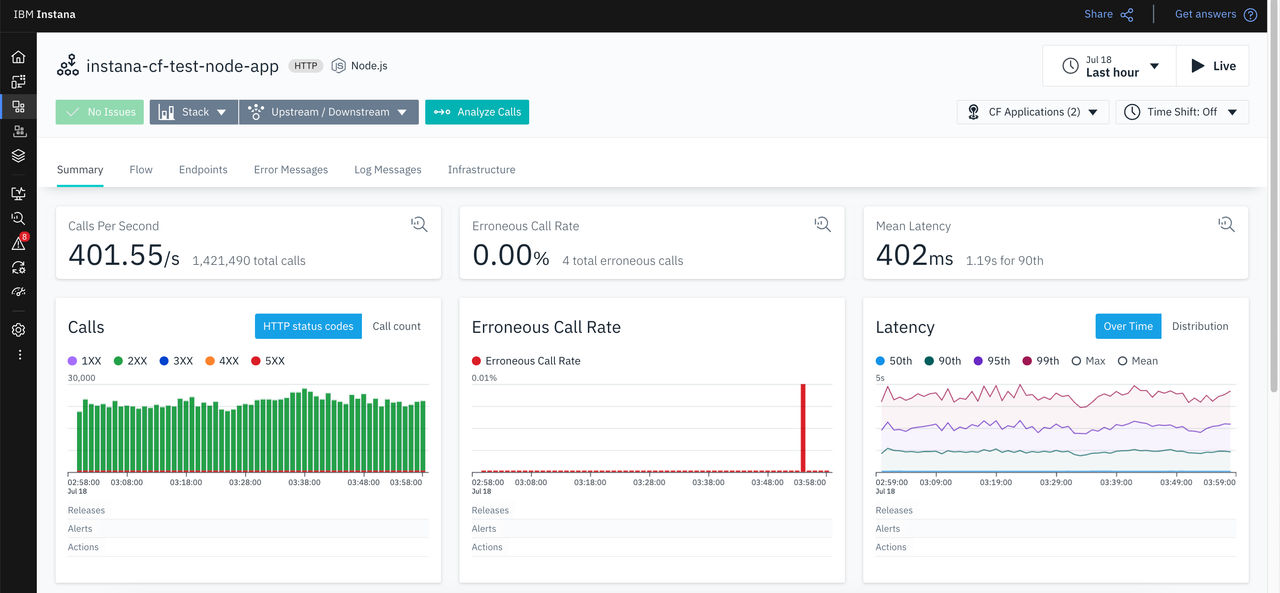Viewport: 1280px width, 593px height.
Task: Click the No Issues status button
Action: point(100,112)
